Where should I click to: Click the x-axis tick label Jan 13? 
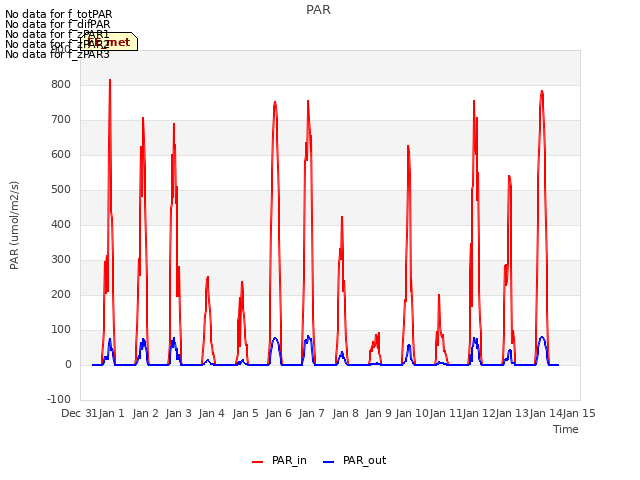pos(512,413)
